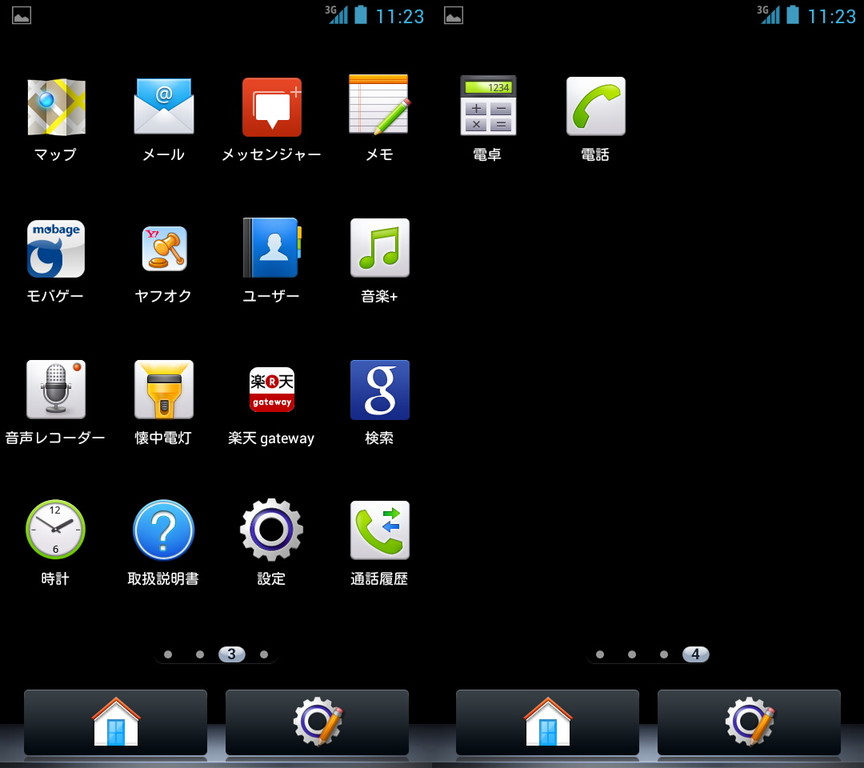Tap battery icon on right status bar

click(x=792, y=14)
